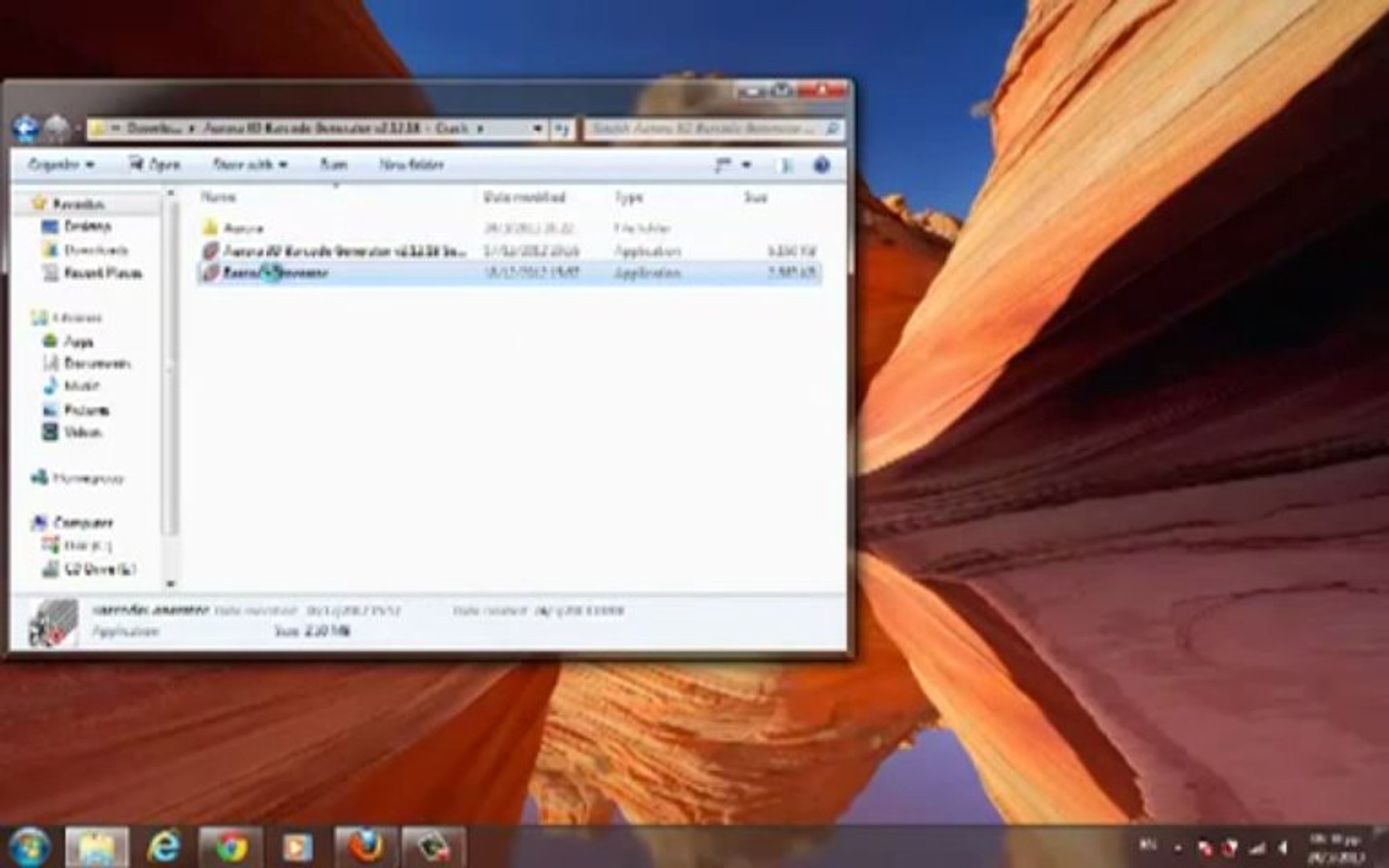Click the last pinned application icon on the taskbar
The width and height of the screenshot is (1389, 868).
pyautogui.click(x=434, y=847)
